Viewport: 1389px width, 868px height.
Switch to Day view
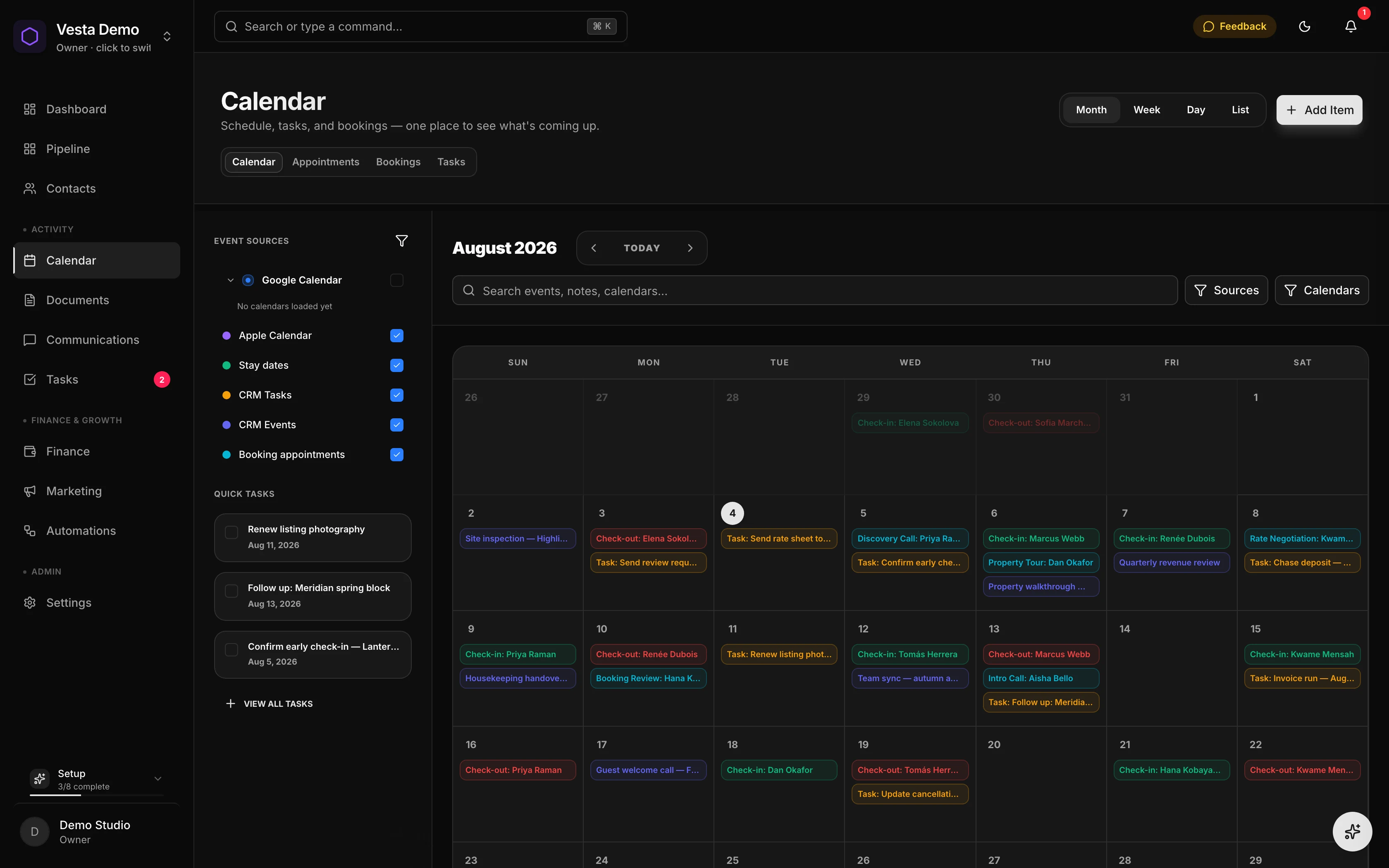pyautogui.click(x=1196, y=110)
